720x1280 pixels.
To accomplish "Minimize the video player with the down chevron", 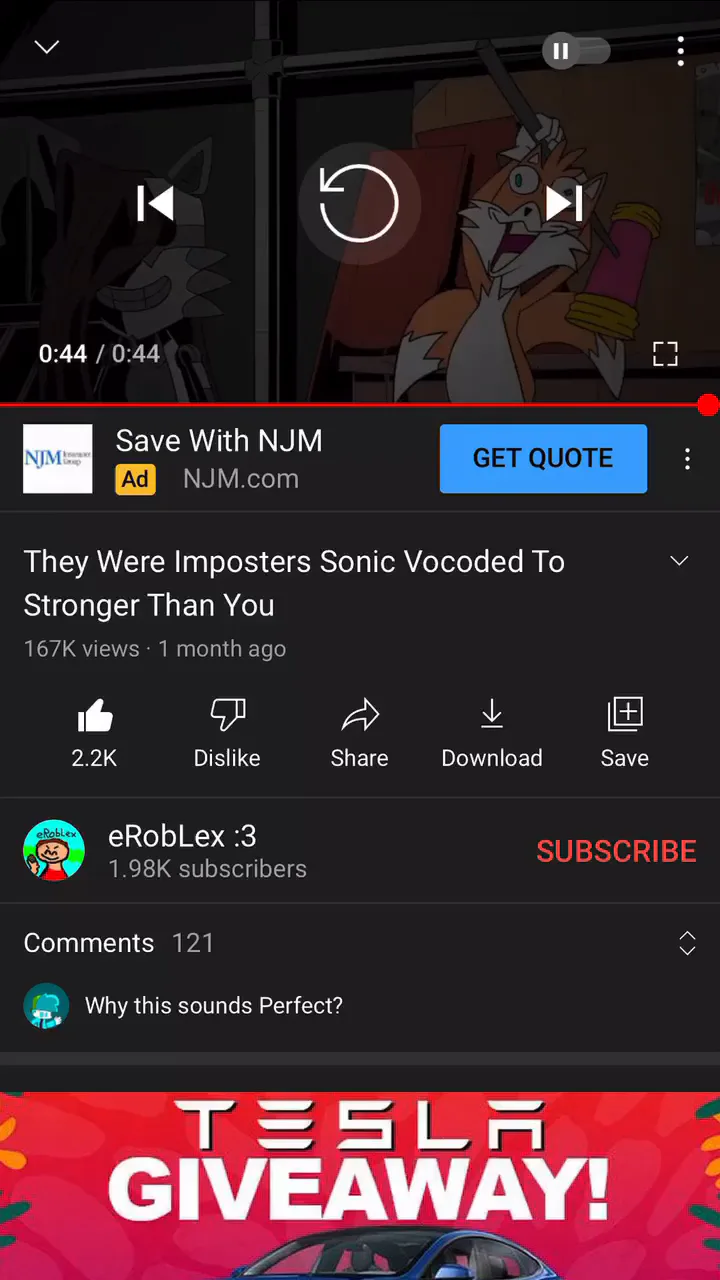I will coord(47,47).
